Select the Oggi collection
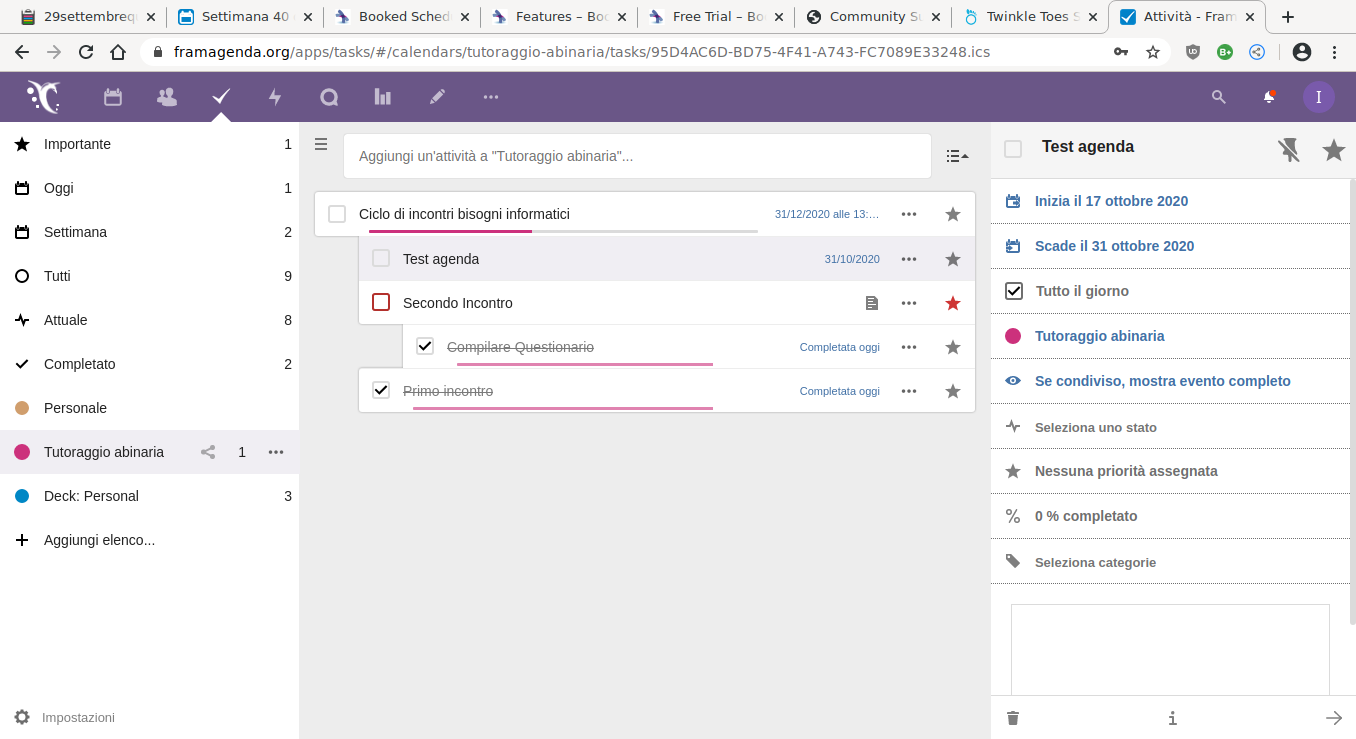The height and width of the screenshot is (739, 1356). (150, 188)
